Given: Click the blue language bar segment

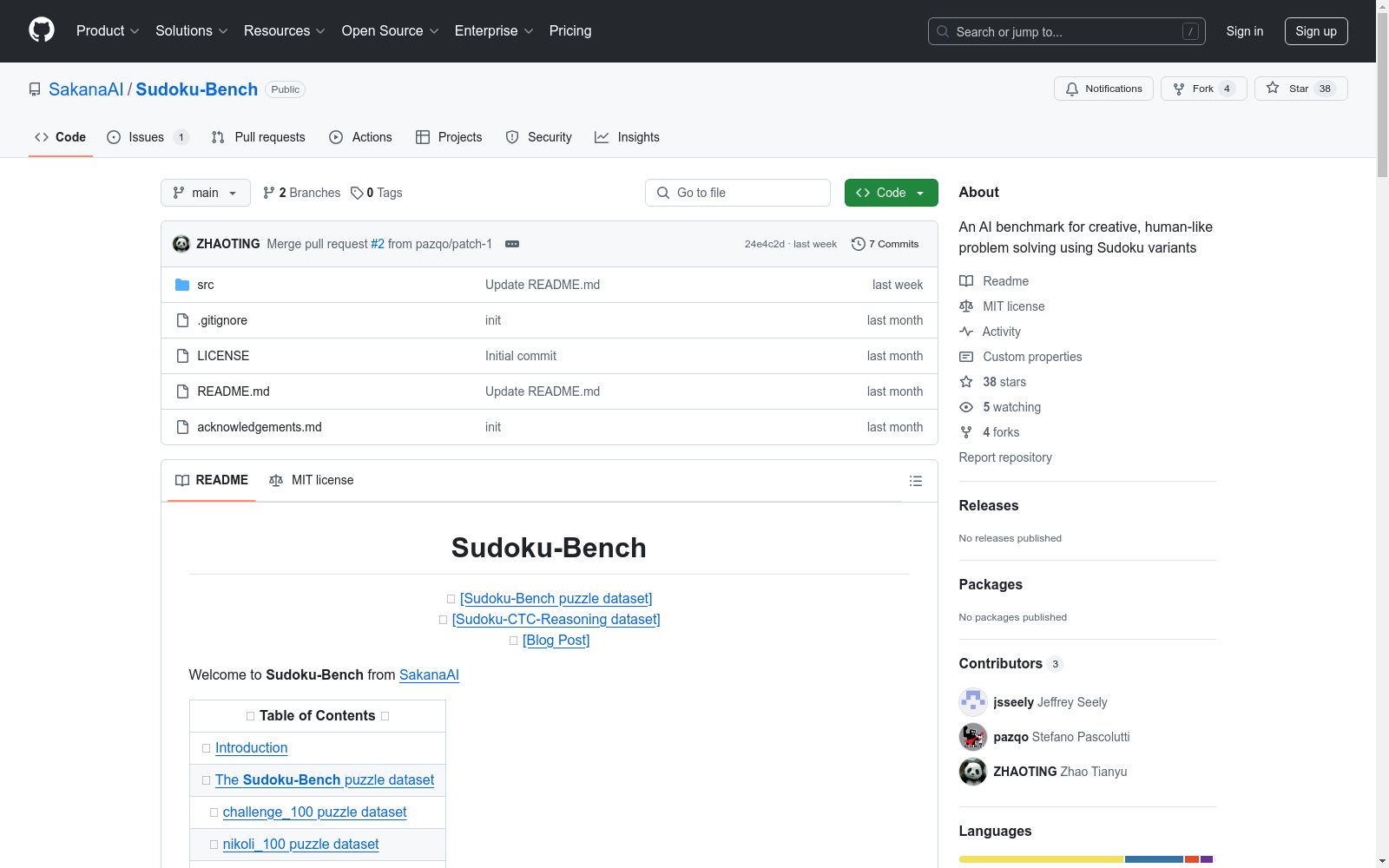Looking at the screenshot, I should pyautogui.click(x=1154, y=859).
